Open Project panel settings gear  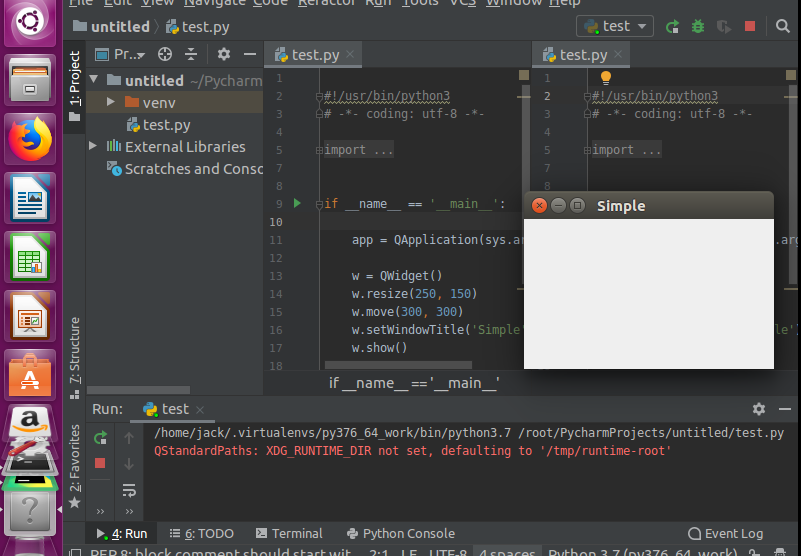224,54
